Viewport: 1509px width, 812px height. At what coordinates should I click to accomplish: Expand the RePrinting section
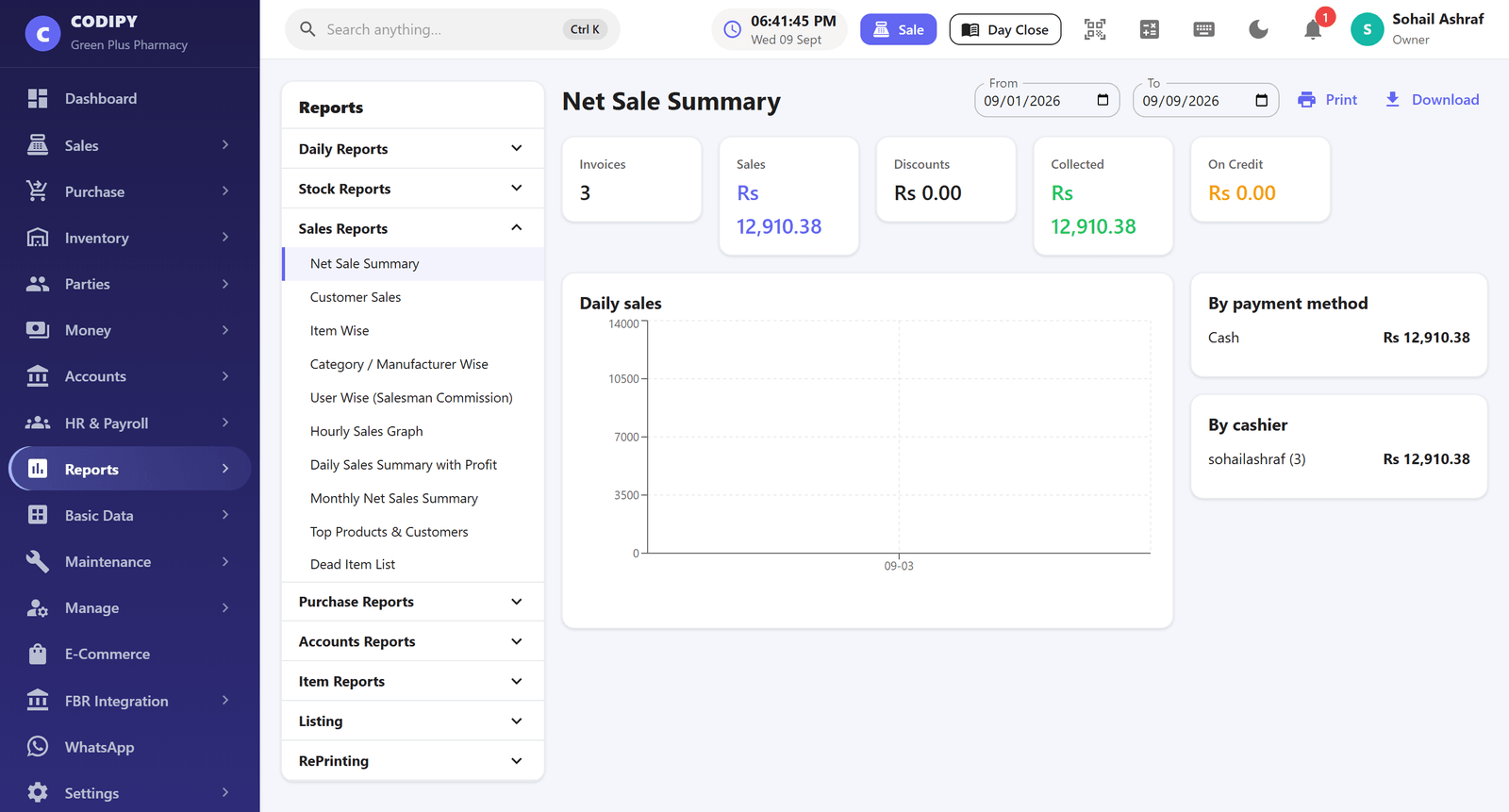pos(412,760)
